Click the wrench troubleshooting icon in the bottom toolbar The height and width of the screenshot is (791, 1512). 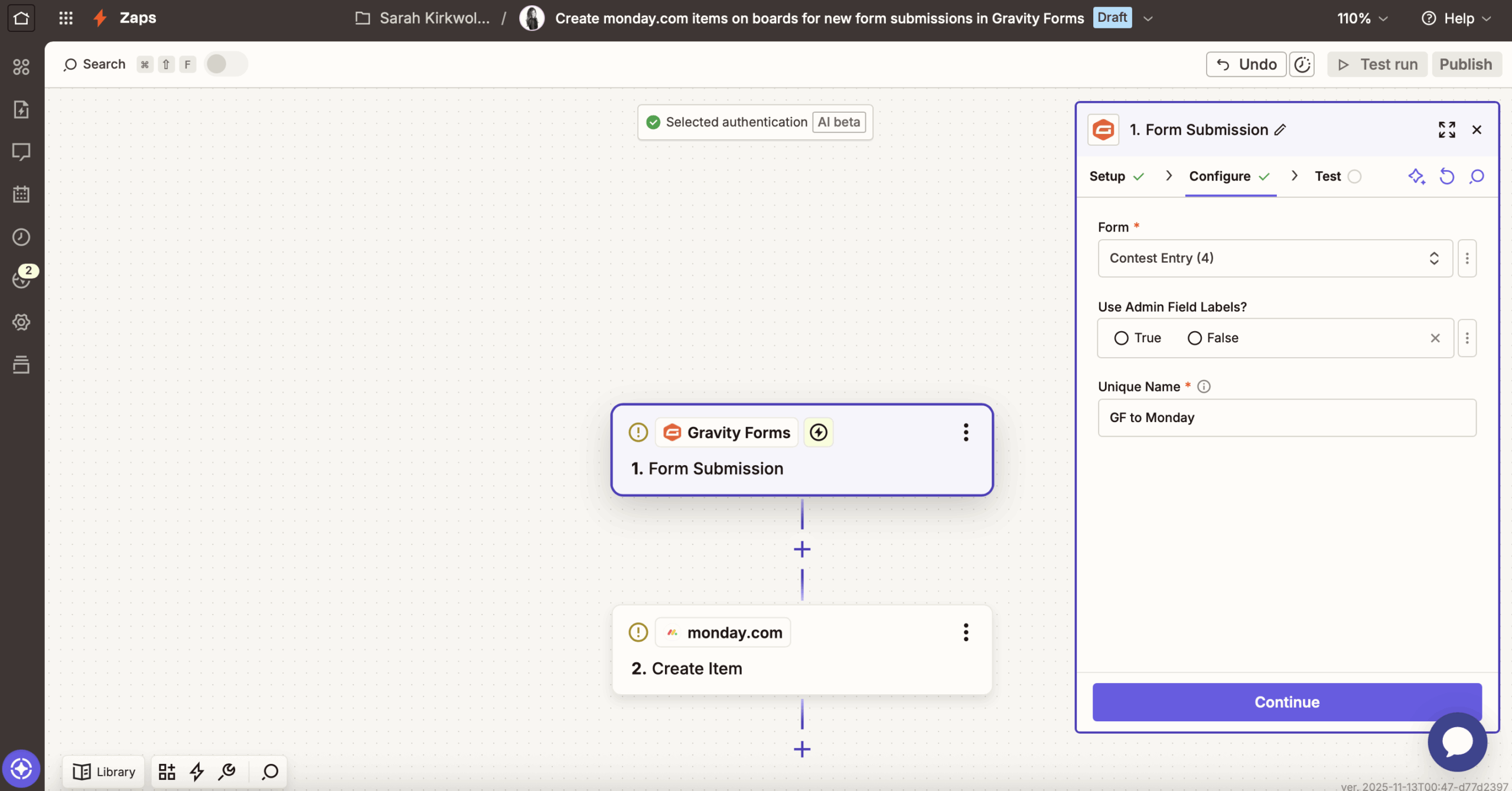click(227, 772)
